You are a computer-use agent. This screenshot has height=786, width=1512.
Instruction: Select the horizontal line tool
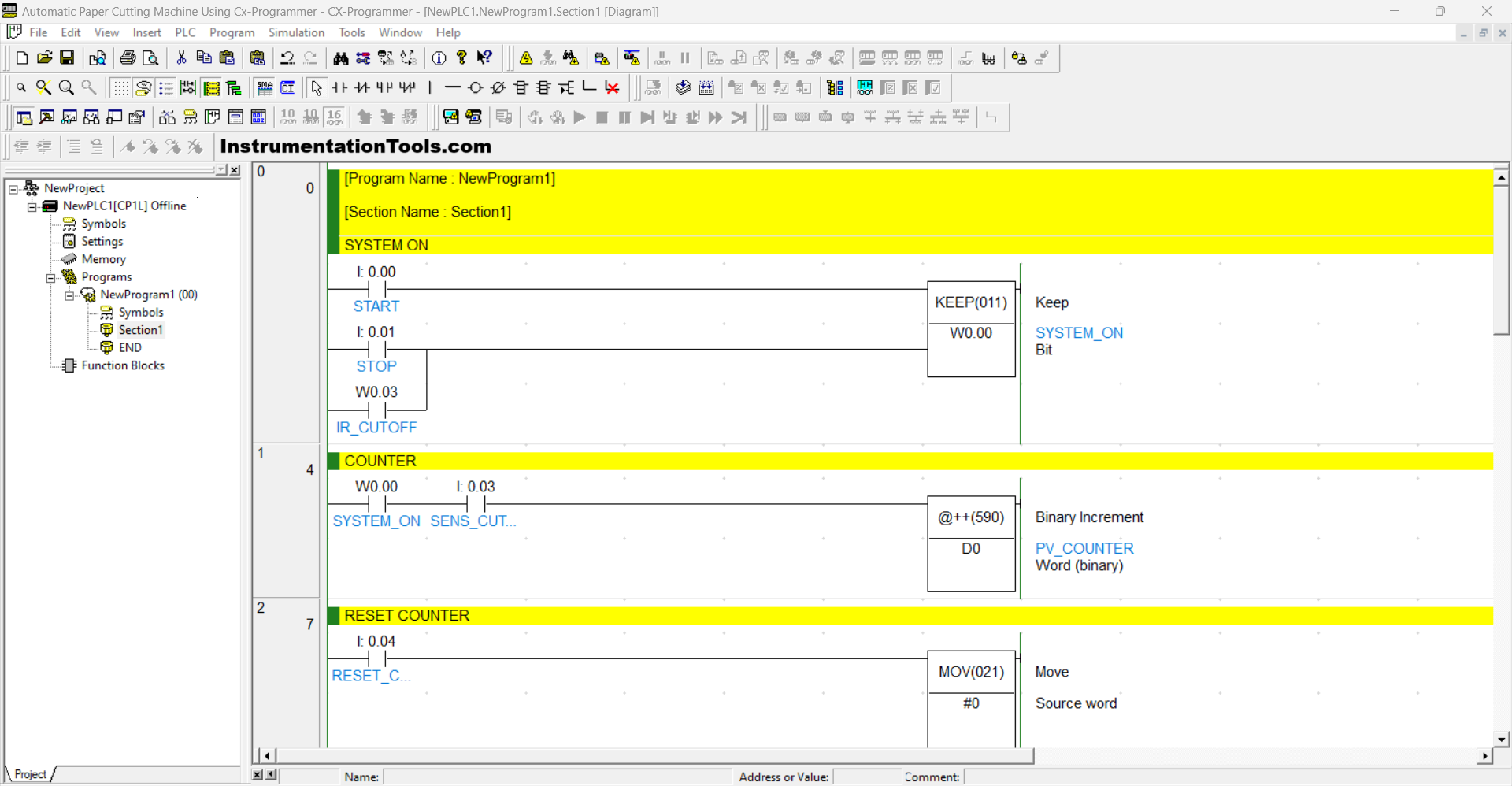point(453,87)
